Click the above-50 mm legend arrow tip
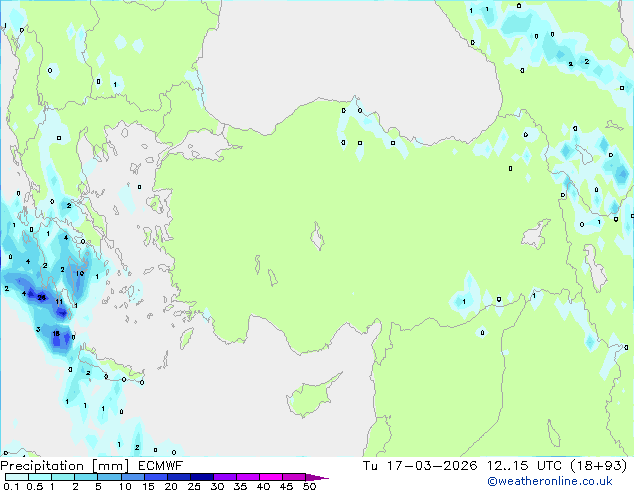 point(317,477)
